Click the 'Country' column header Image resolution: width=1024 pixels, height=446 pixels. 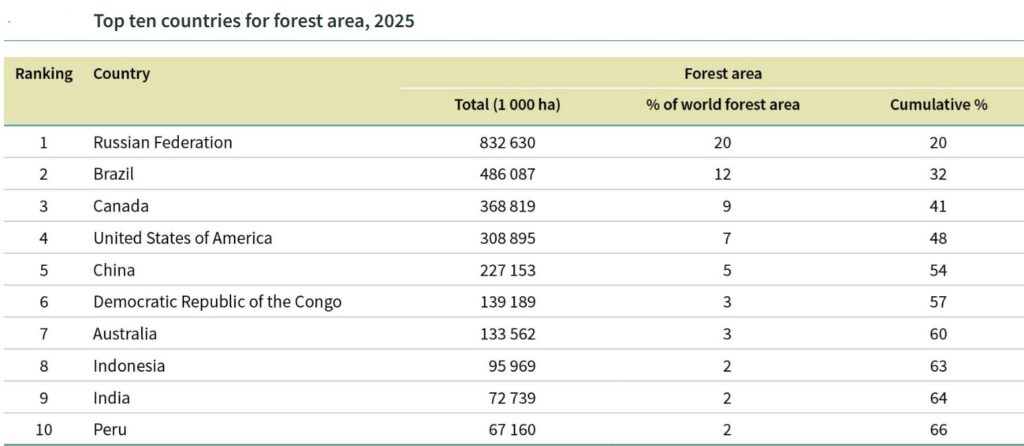click(x=121, y=74)
